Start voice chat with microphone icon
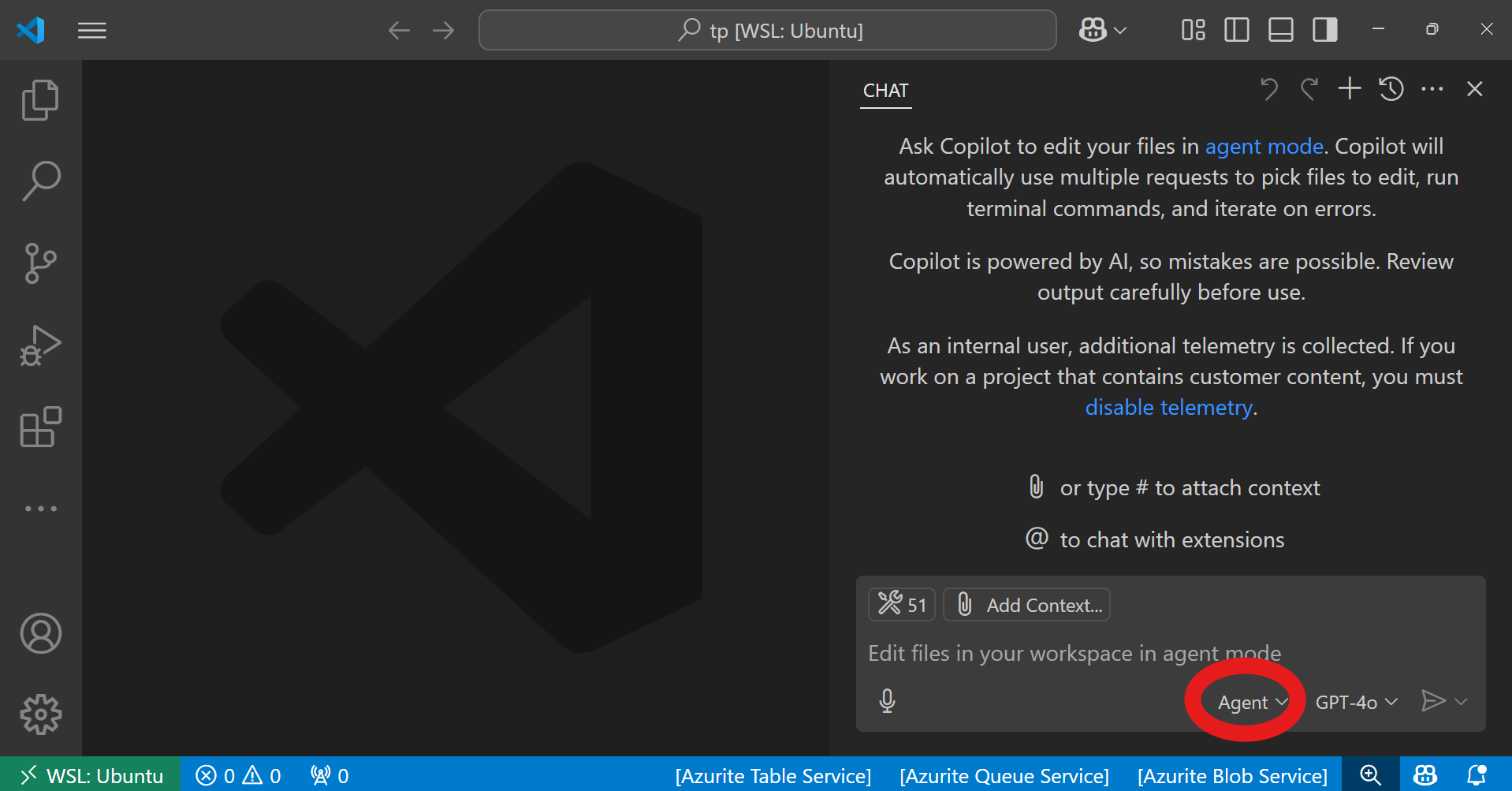This screenshot has height=791, width=1512. 887,701
